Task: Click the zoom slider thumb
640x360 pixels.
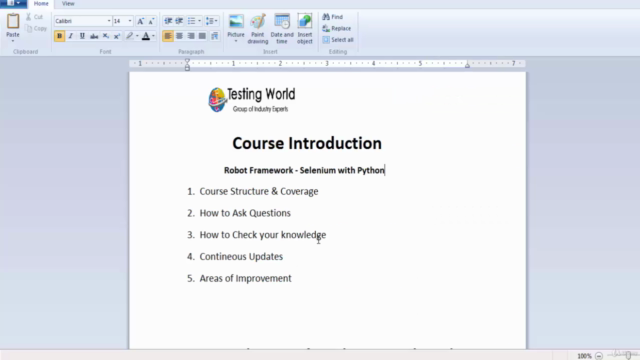Action: pos(628,356)
